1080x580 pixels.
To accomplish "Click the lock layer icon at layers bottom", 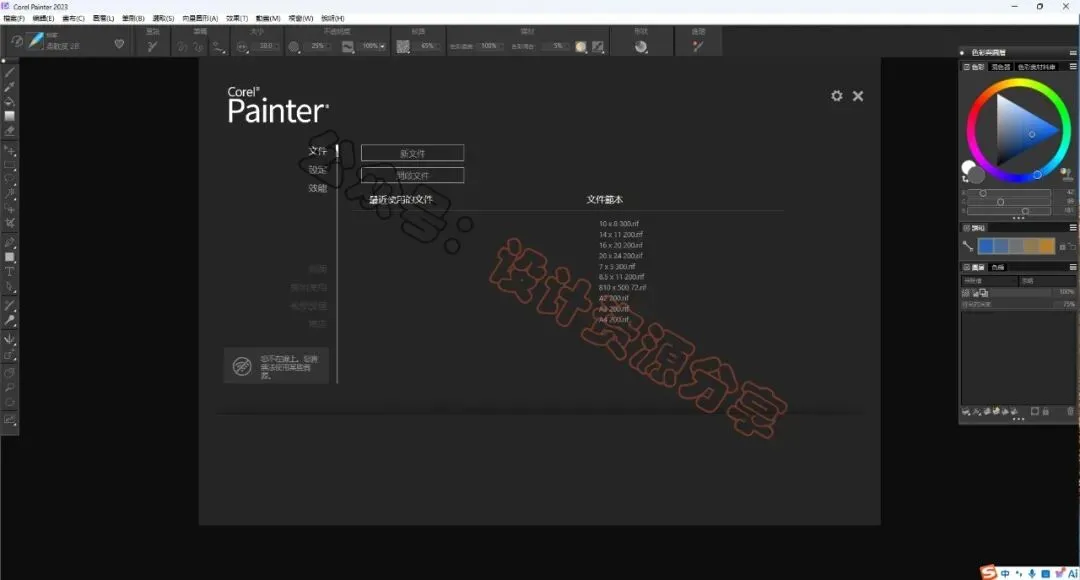I will coord(1046,411).
